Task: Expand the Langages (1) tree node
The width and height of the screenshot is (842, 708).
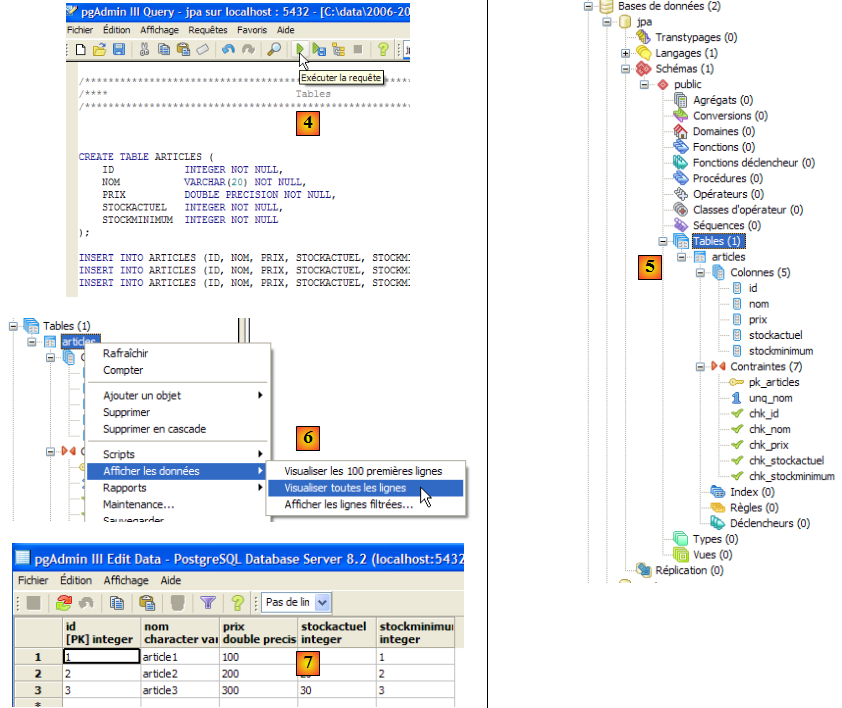Action: 626,53
